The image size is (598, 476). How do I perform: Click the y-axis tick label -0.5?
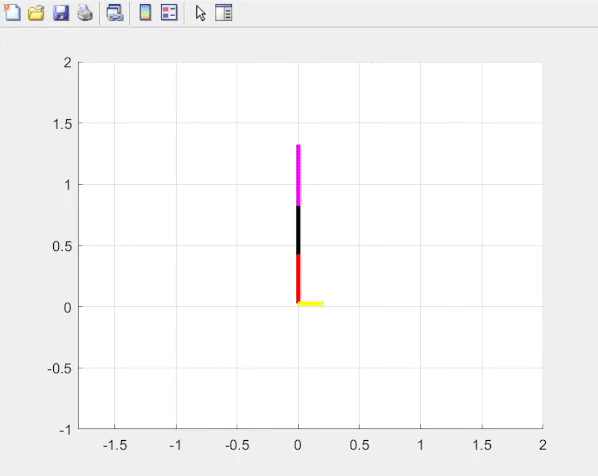pos(59,369)
